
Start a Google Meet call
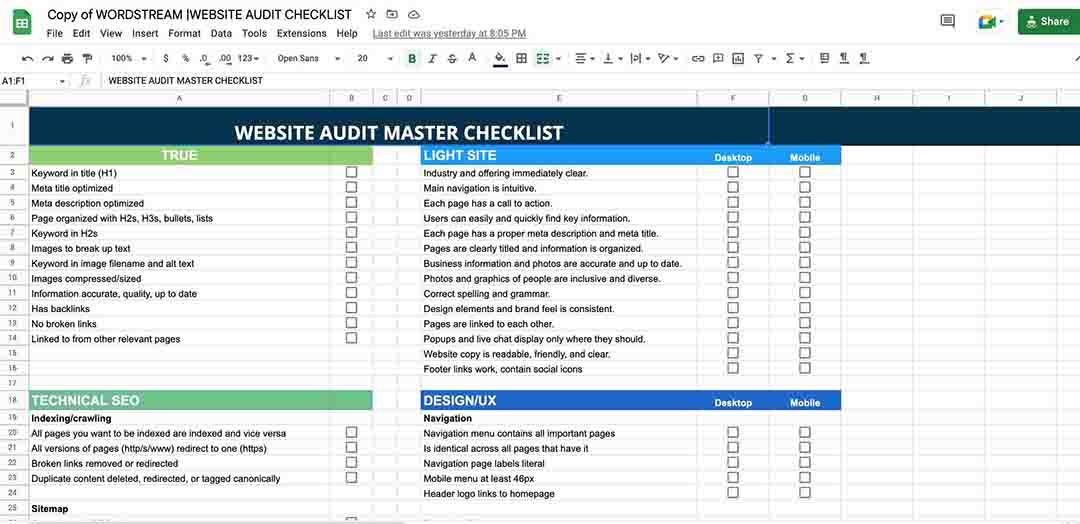pos(990,21)
